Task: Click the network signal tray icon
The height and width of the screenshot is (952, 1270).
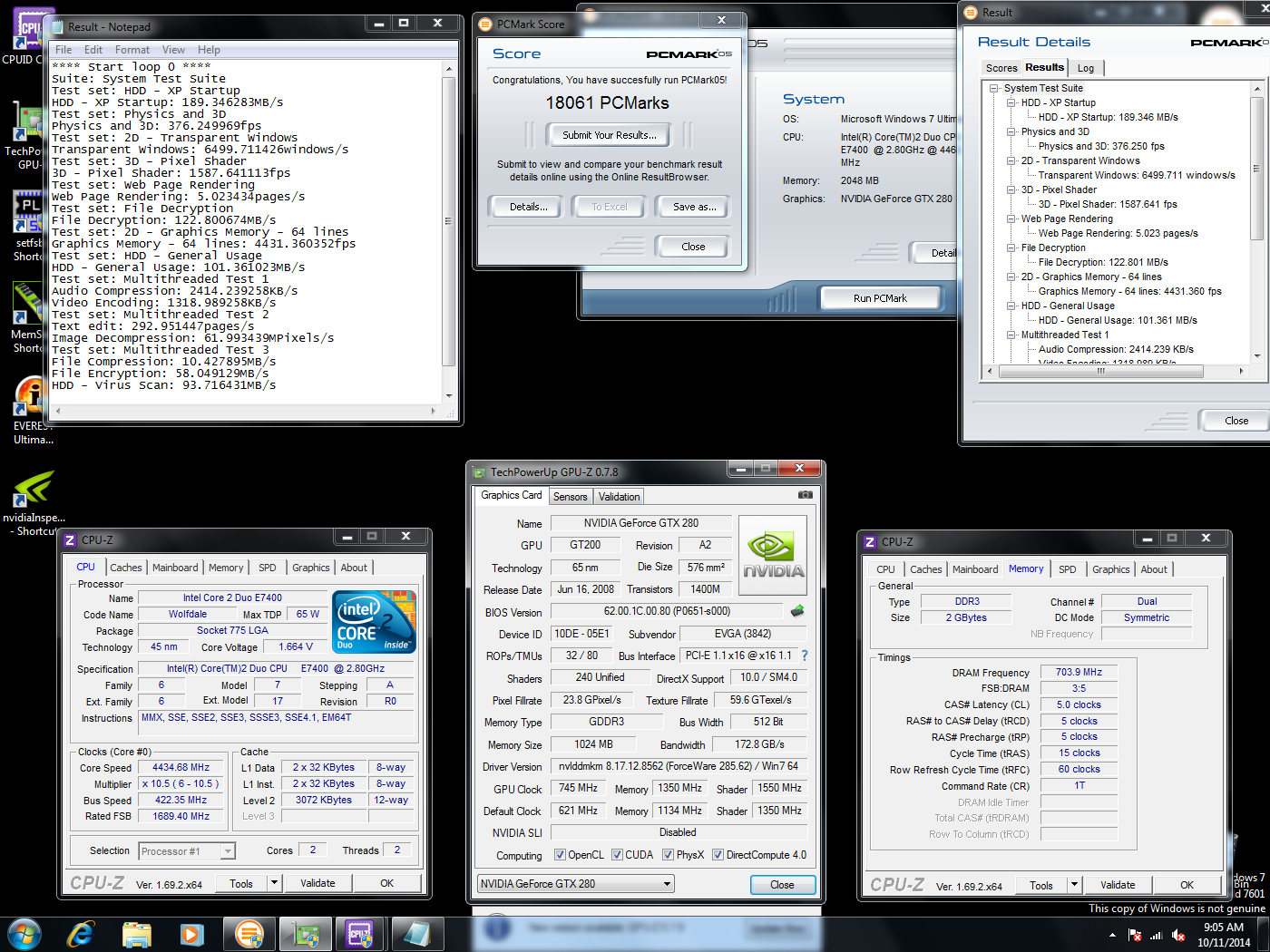Action: [x=1157, y=935]
